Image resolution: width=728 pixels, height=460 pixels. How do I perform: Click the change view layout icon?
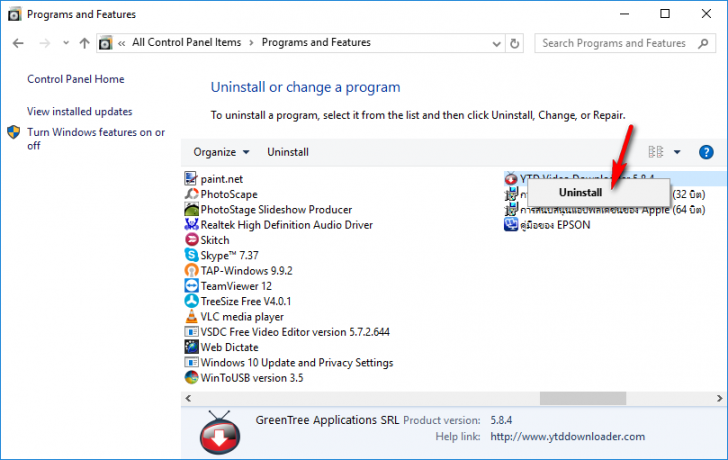tap(656, 152)
